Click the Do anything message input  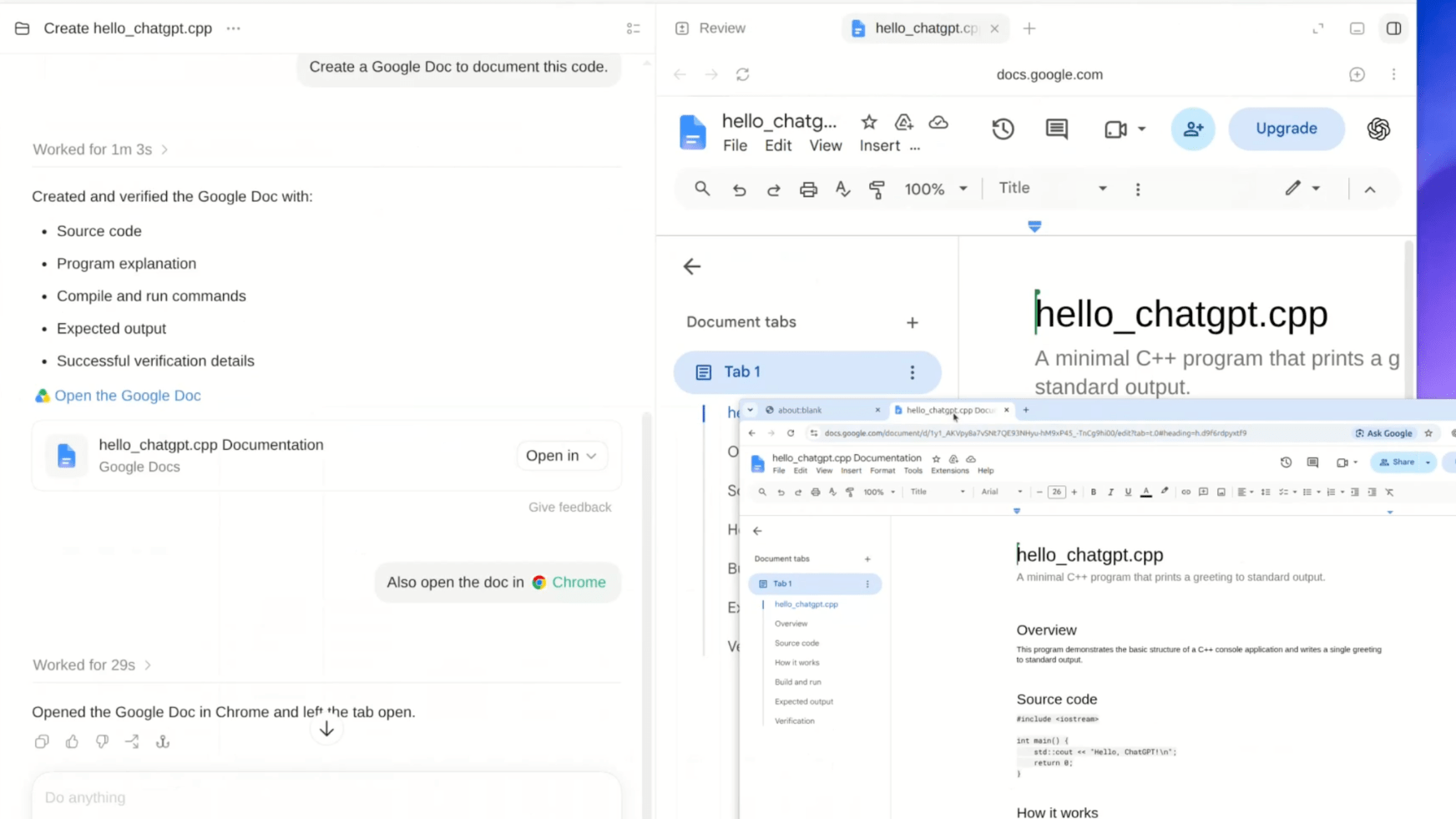[326, 797]
